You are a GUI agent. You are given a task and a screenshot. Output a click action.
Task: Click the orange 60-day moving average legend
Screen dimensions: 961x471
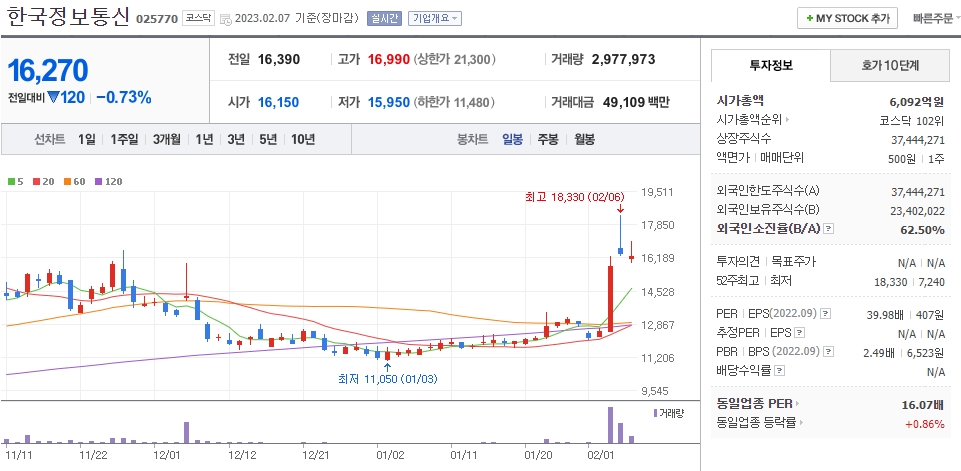pyautogui.click(x=75, y=182)
